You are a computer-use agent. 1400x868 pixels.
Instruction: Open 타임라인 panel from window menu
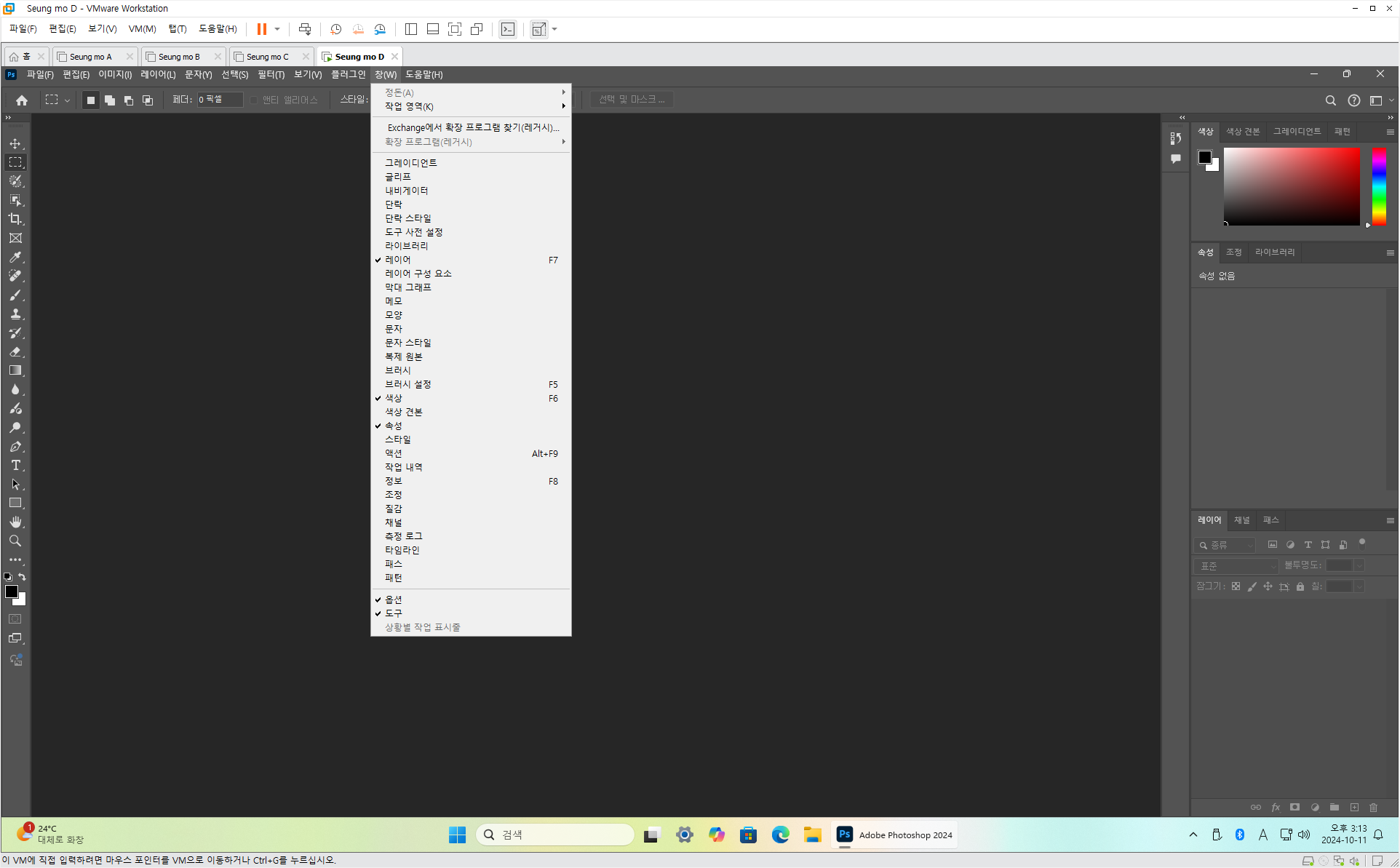(x=402, y=550)
